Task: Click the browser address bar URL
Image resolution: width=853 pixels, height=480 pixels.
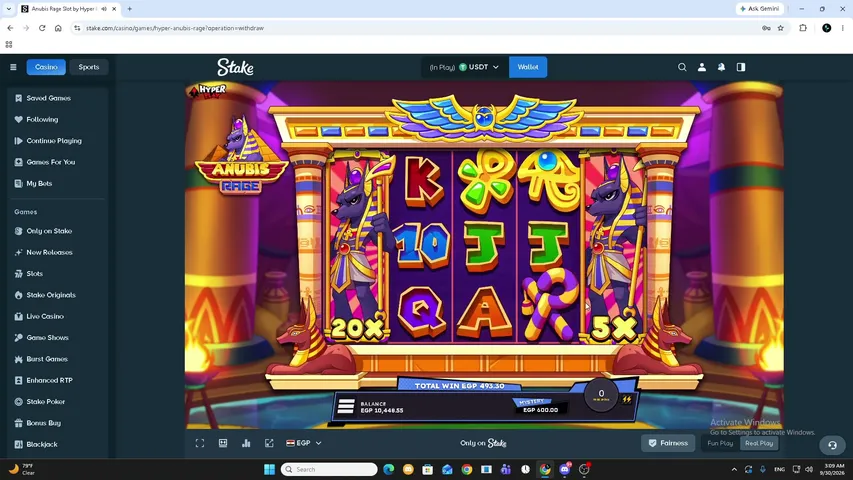Action: tap(175, 28)
